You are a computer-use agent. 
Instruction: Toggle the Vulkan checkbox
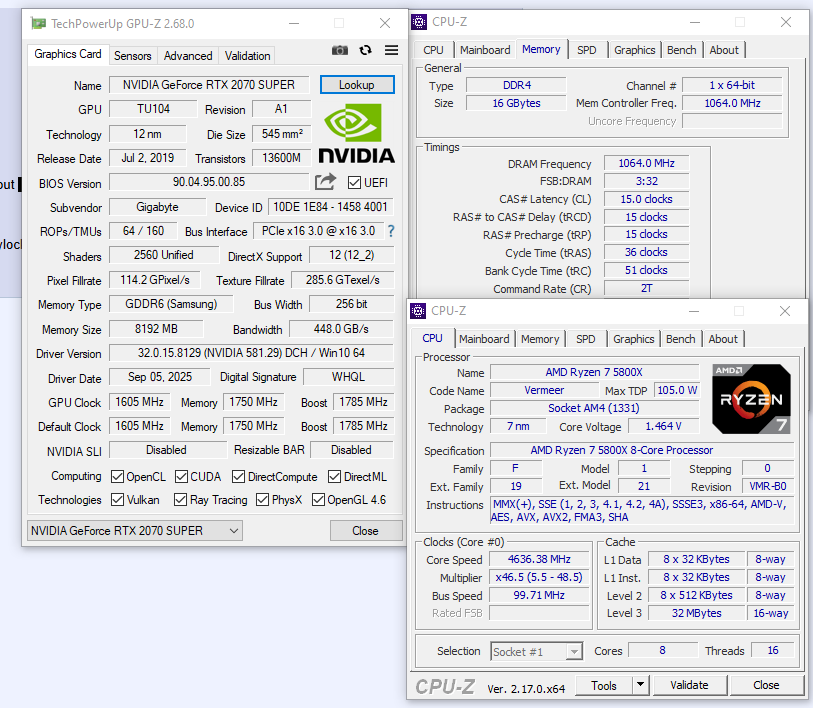[x=118, y=499]
